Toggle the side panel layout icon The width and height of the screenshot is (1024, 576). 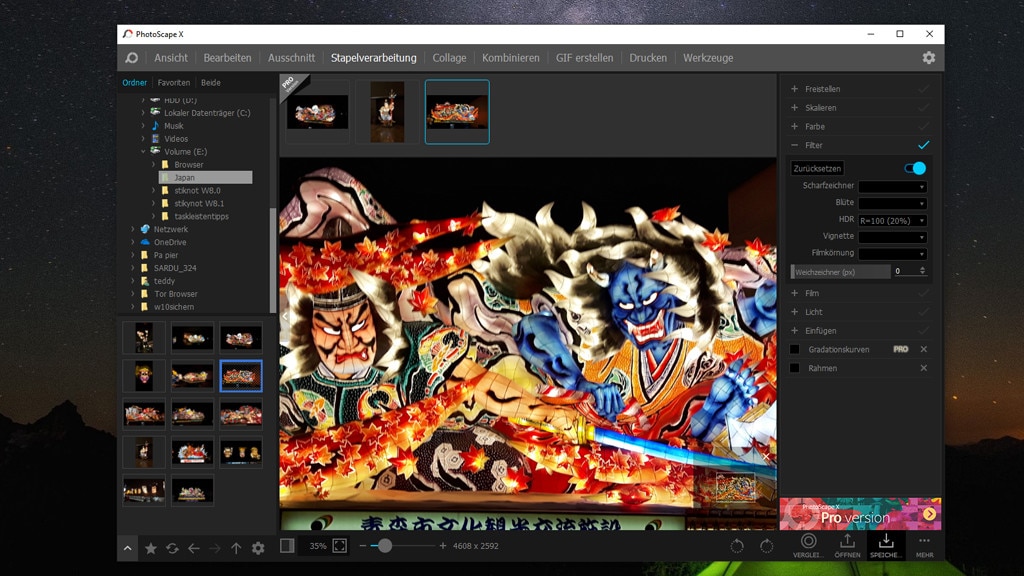pos(287,546)
